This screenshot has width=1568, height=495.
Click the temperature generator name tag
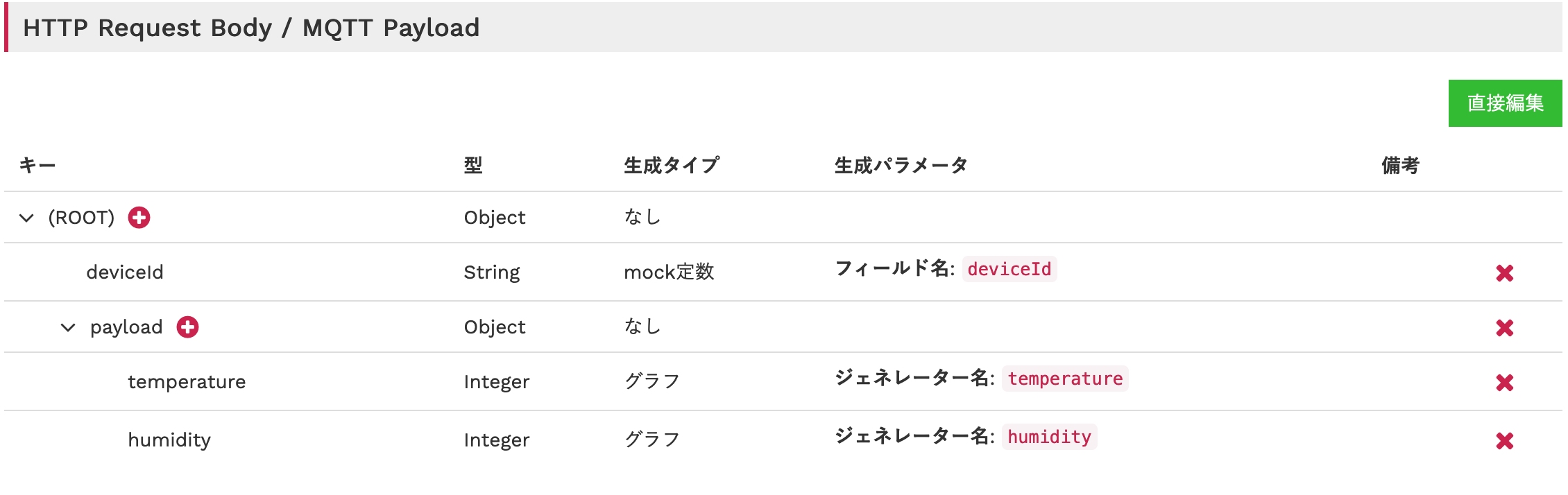(x=1065, y=379)
